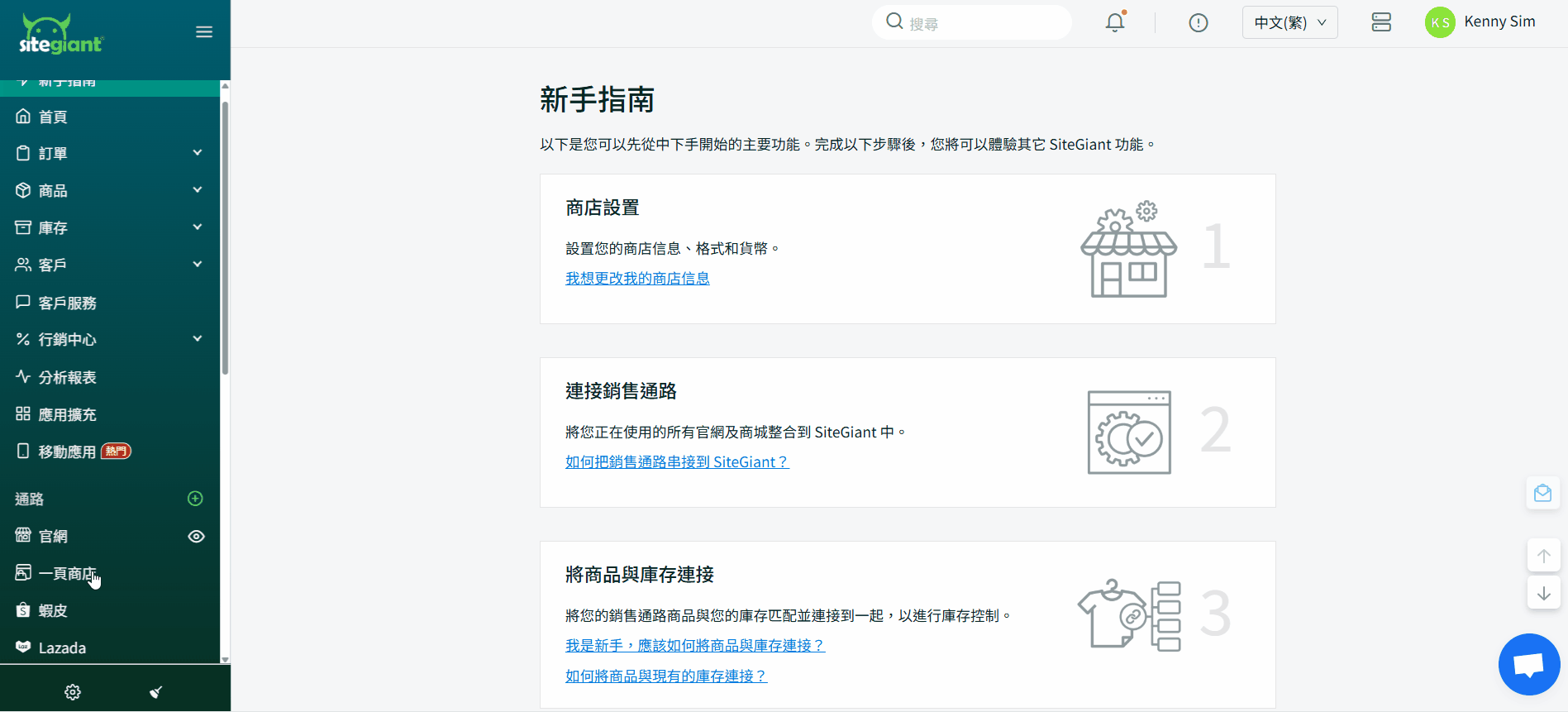Click the 新手指南 page heading

pyautogui.click(x=597, y=100)
